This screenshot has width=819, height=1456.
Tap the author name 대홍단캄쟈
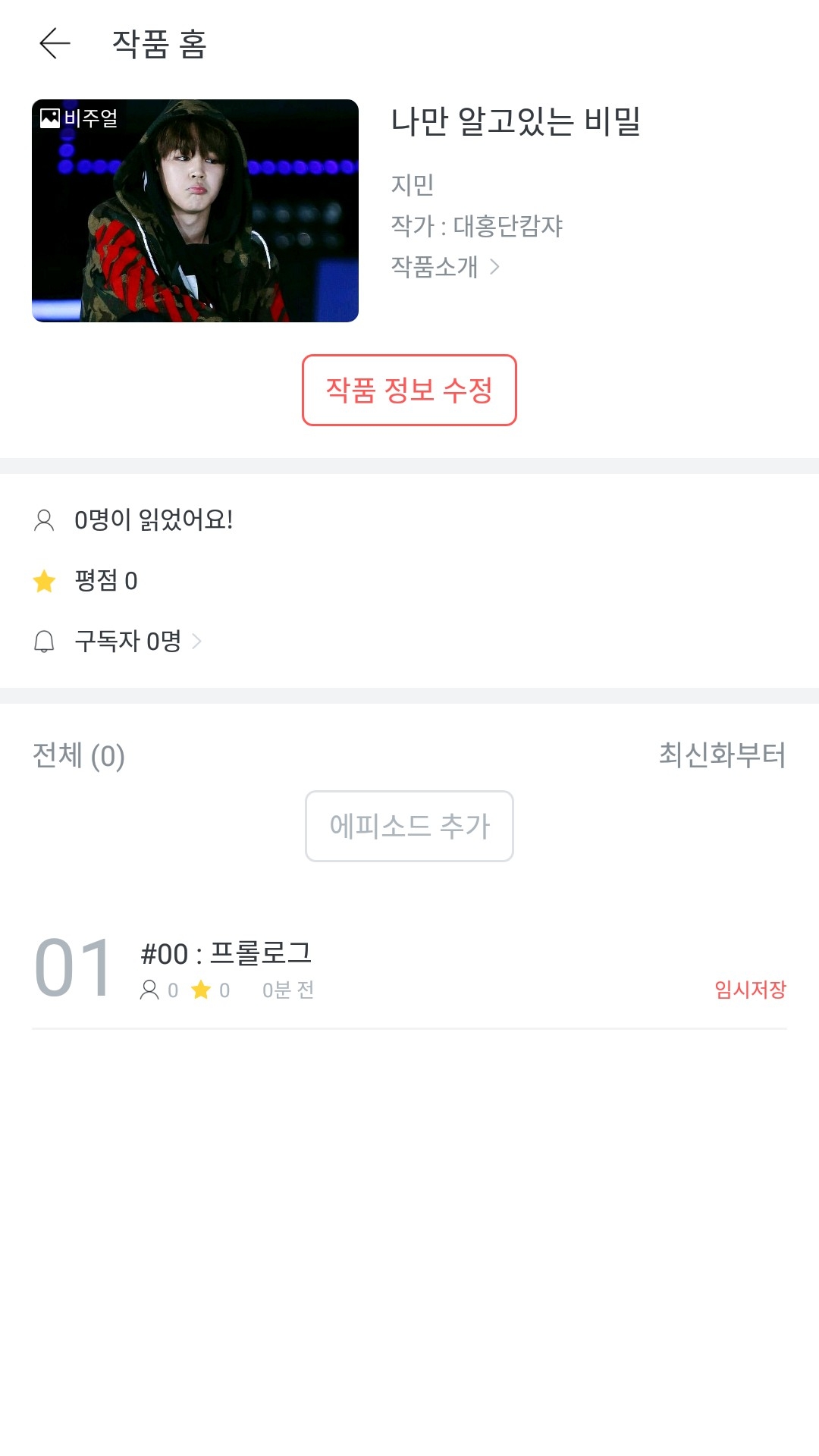point(507,226)
